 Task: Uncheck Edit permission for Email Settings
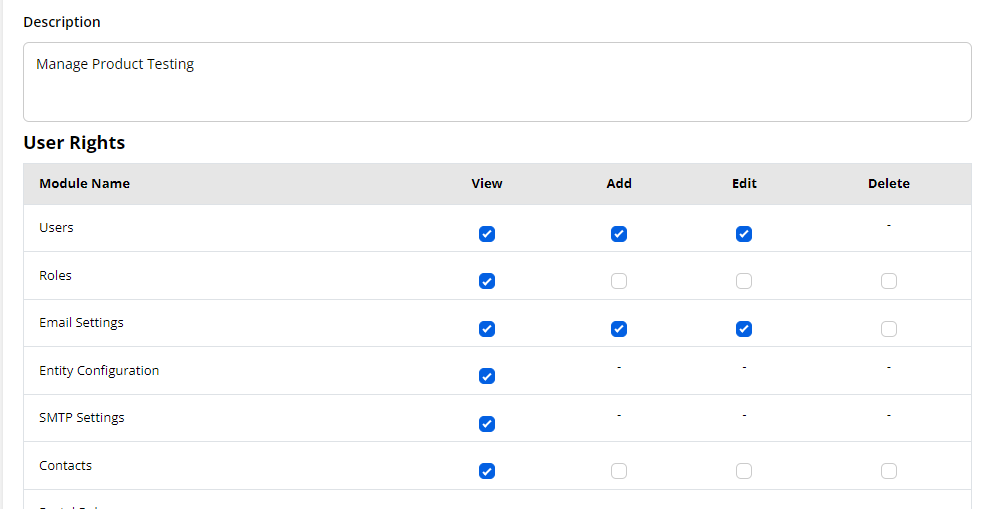pos(744,329)
